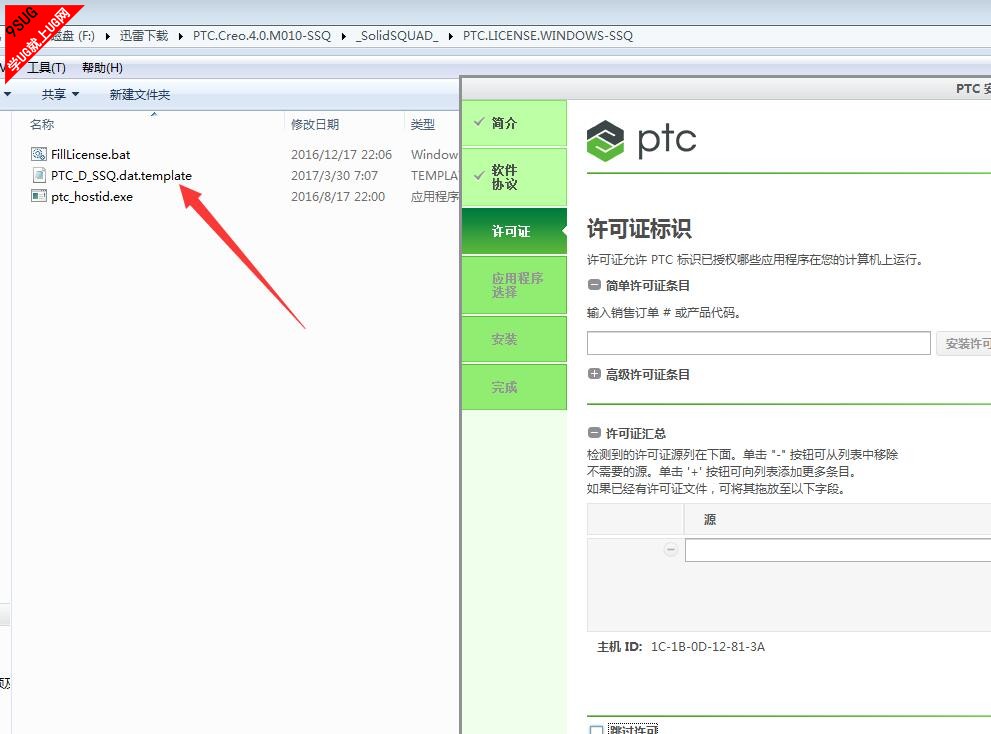
Task: Click date 2016/12/17 22:06
Action: coord(341,154)
